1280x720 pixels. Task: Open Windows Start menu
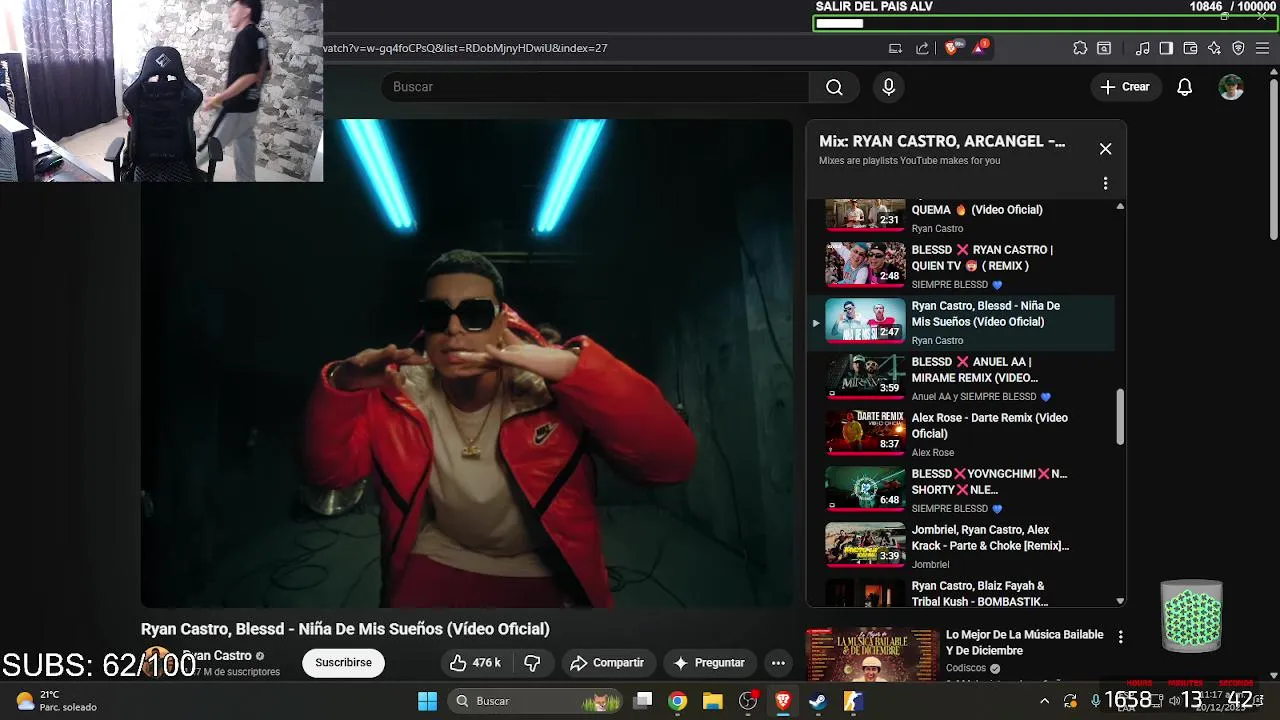tap(427, 701)
